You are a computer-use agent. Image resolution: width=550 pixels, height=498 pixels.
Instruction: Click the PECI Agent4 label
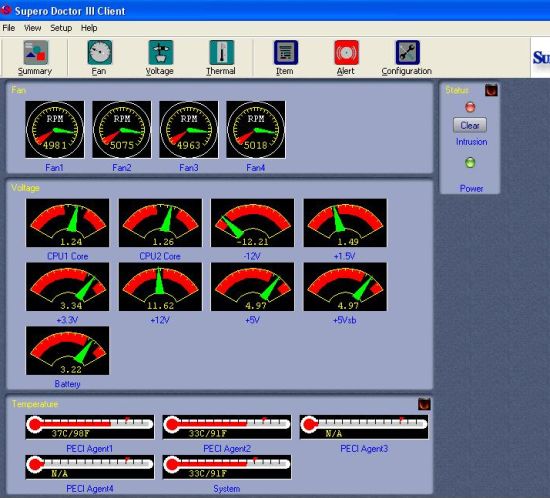click(x=90, y=489)
